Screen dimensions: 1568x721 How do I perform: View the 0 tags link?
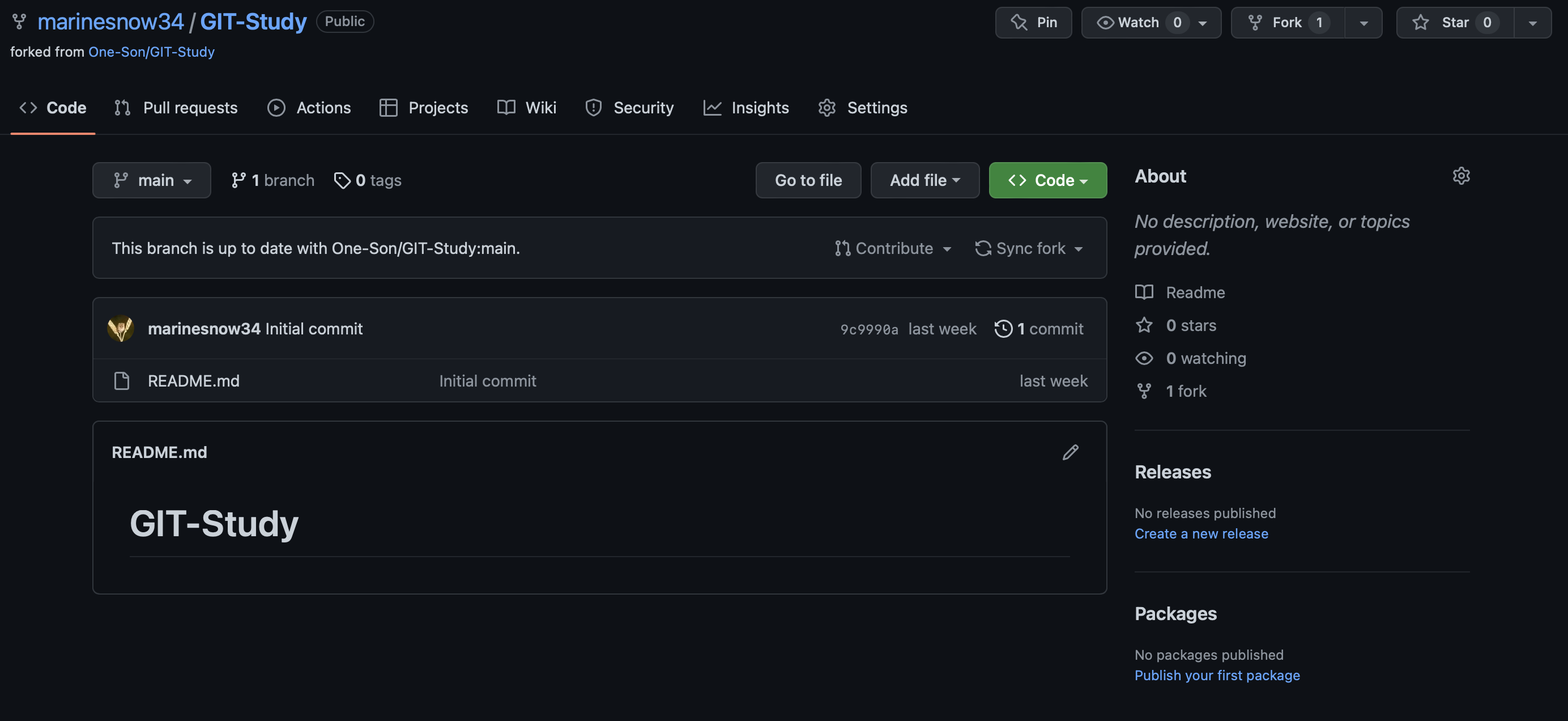pyautogui.click(x=368, y=180)
